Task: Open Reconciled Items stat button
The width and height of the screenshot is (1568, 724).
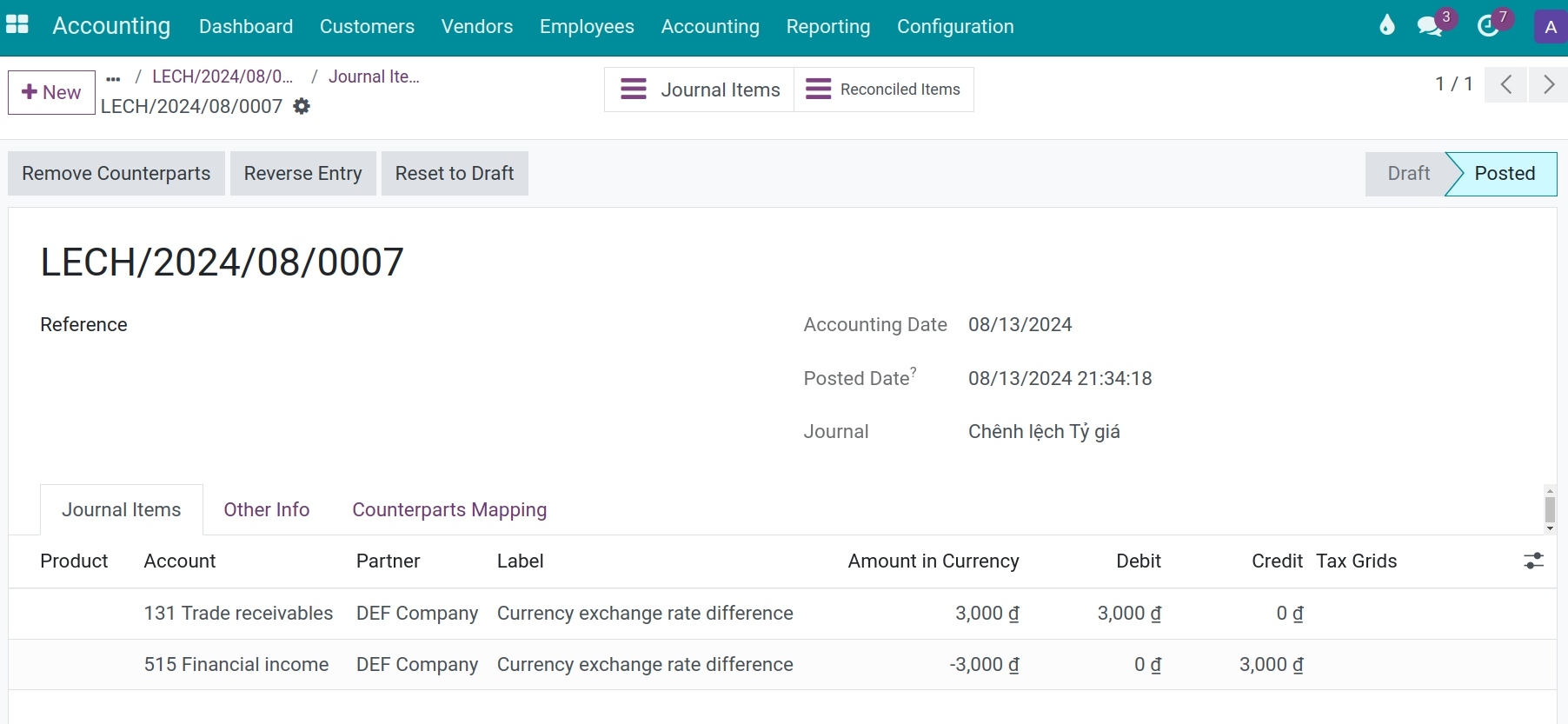Action: coord(884,90)
